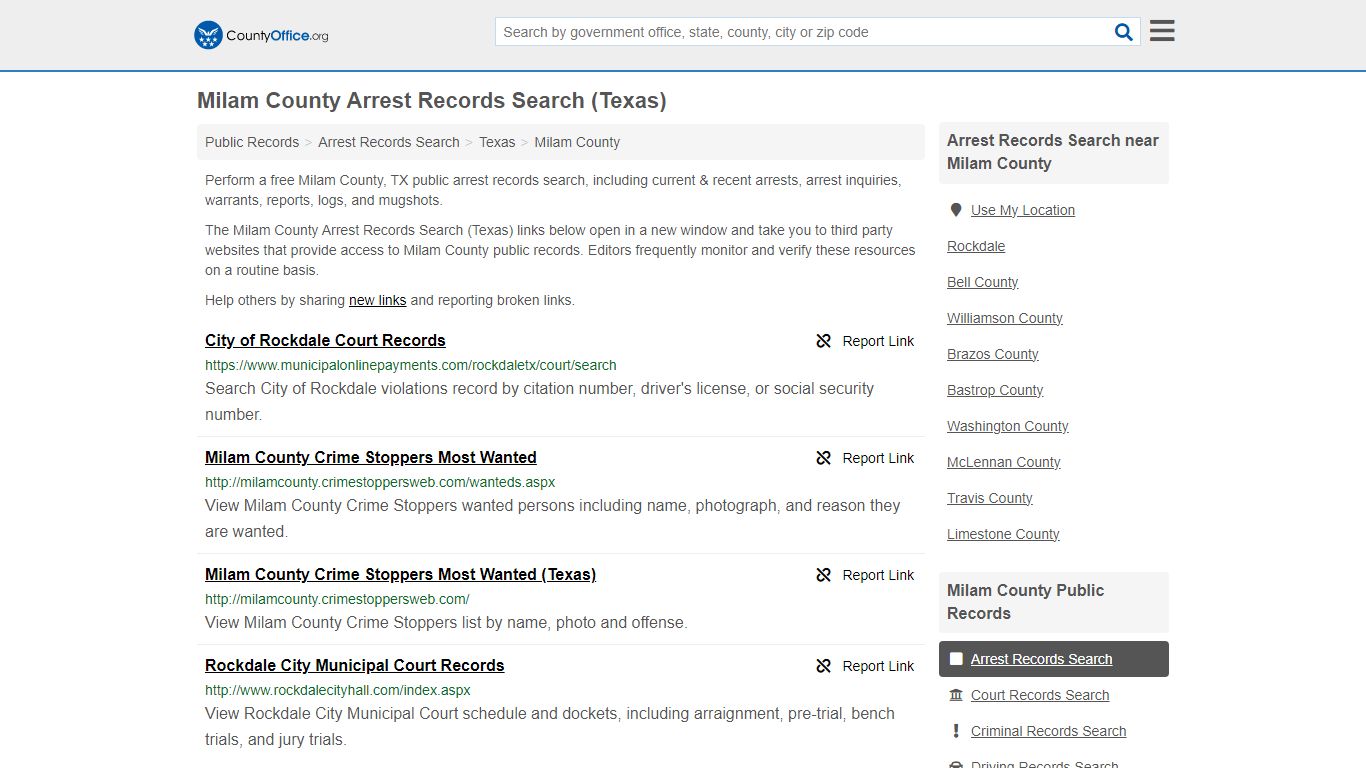Go to Public Records breadcrumb
Screen dimensions: 1366x768
pyautogui.click(x=252, y=142)
